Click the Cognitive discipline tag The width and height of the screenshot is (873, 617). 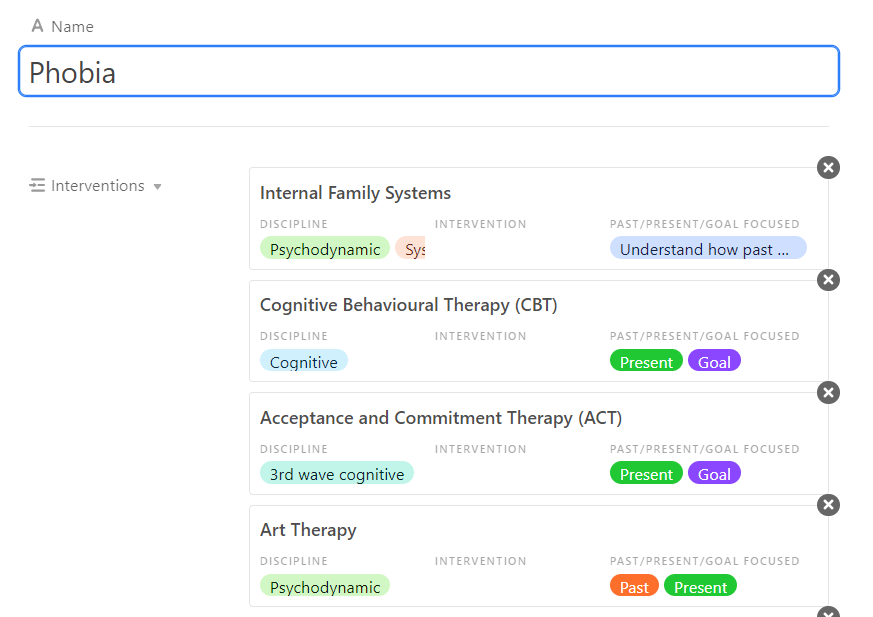point(304,361)
